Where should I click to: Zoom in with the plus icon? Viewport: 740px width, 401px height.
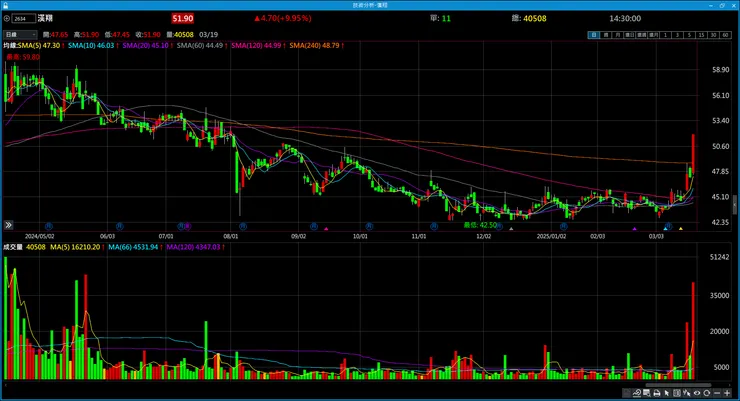click(x=727, y=393)
